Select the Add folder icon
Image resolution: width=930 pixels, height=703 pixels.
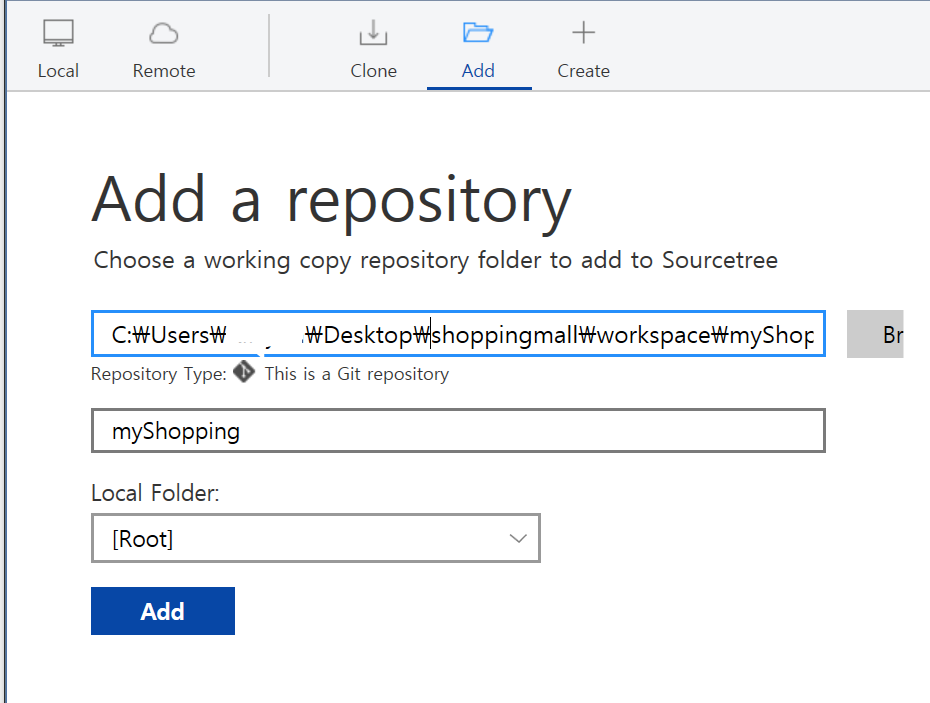click(x=478, y=32)
